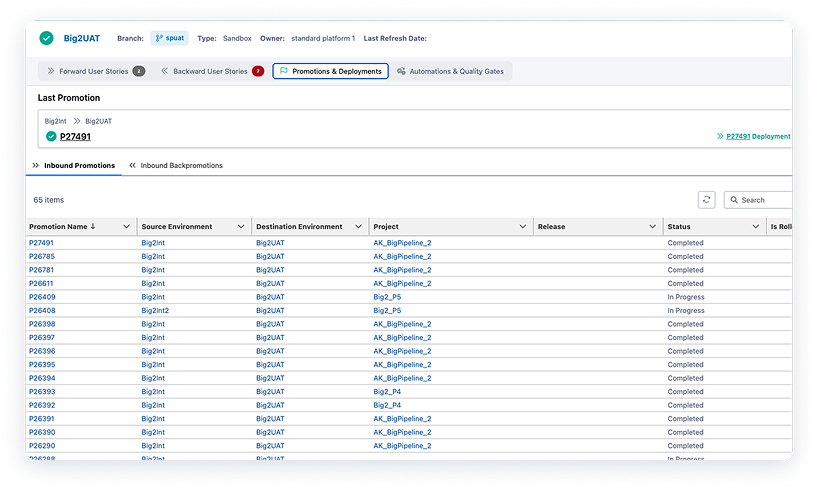Click the Big2_P4 project link in the P26393 row
Image resolution: width=818 pixels, height=491 pixels.
(x=387, y=391)
